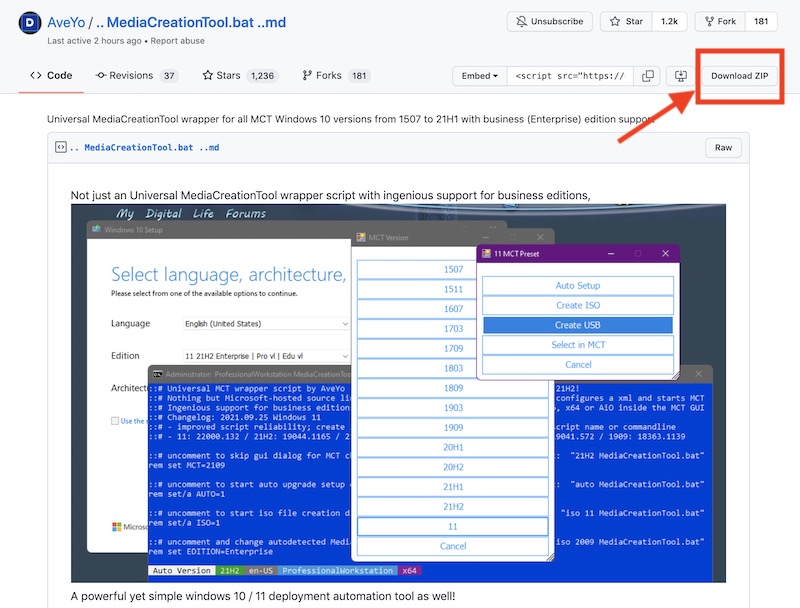Click the MCT Version window title icon
Screen dimensions: 800x608
tap(361, 237)
